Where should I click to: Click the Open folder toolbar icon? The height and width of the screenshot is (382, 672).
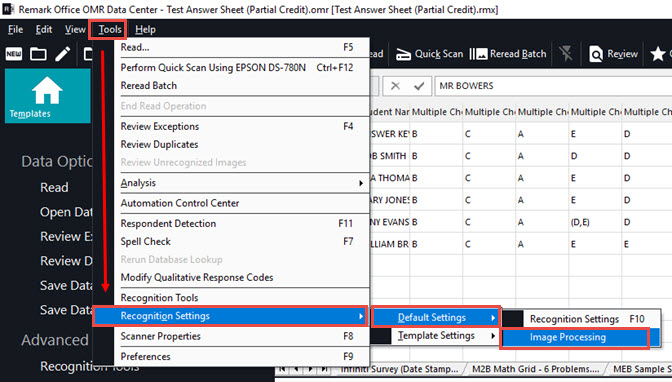click(38, 54)
